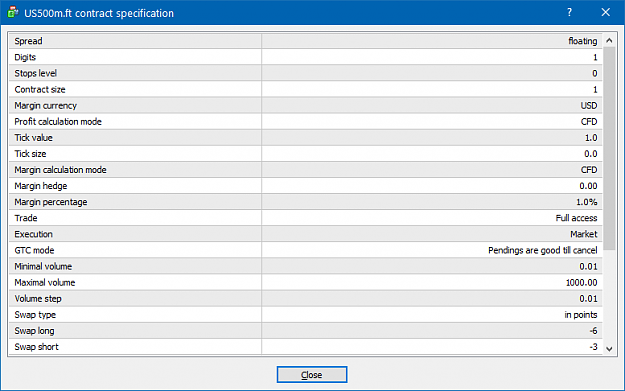The height and width of the screenshot is (391, 625).
Task: Select the Margin hedge row label
Action: click(41, 186)
